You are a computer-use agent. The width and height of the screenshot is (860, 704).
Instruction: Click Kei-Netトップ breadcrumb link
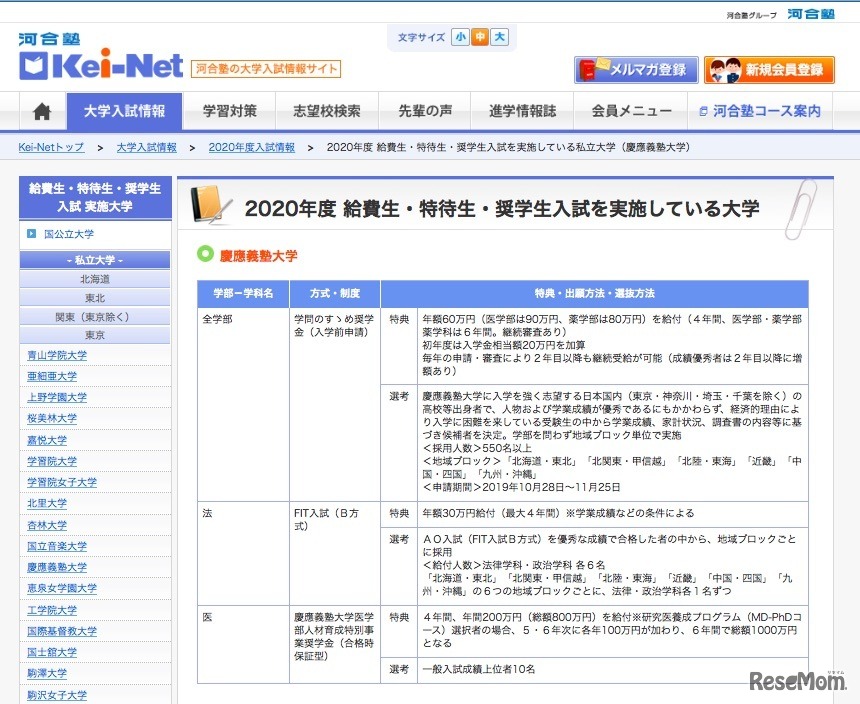(x=51, y=147)
